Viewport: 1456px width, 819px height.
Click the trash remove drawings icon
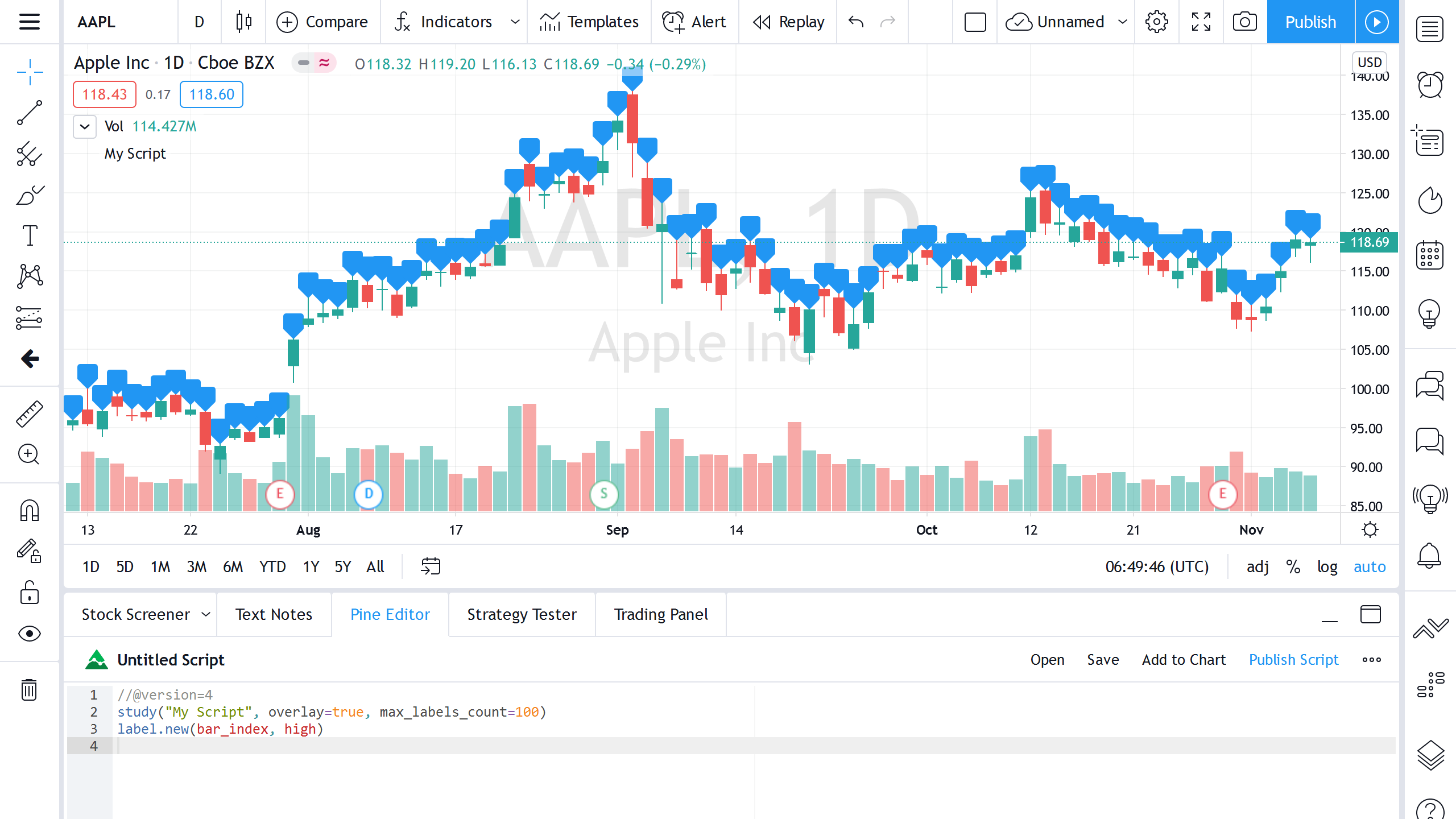point(29,689)
